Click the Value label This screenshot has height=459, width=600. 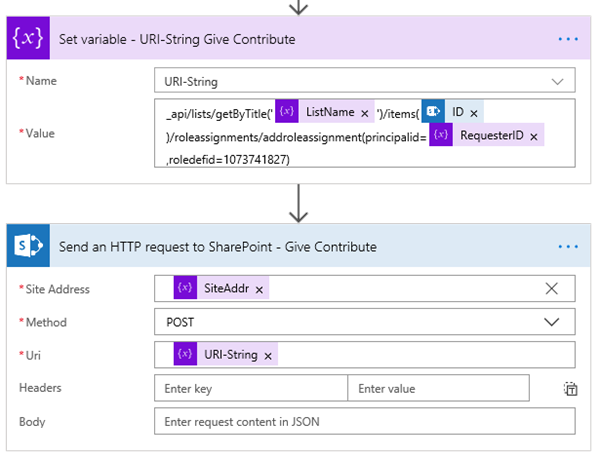point(40,133)
